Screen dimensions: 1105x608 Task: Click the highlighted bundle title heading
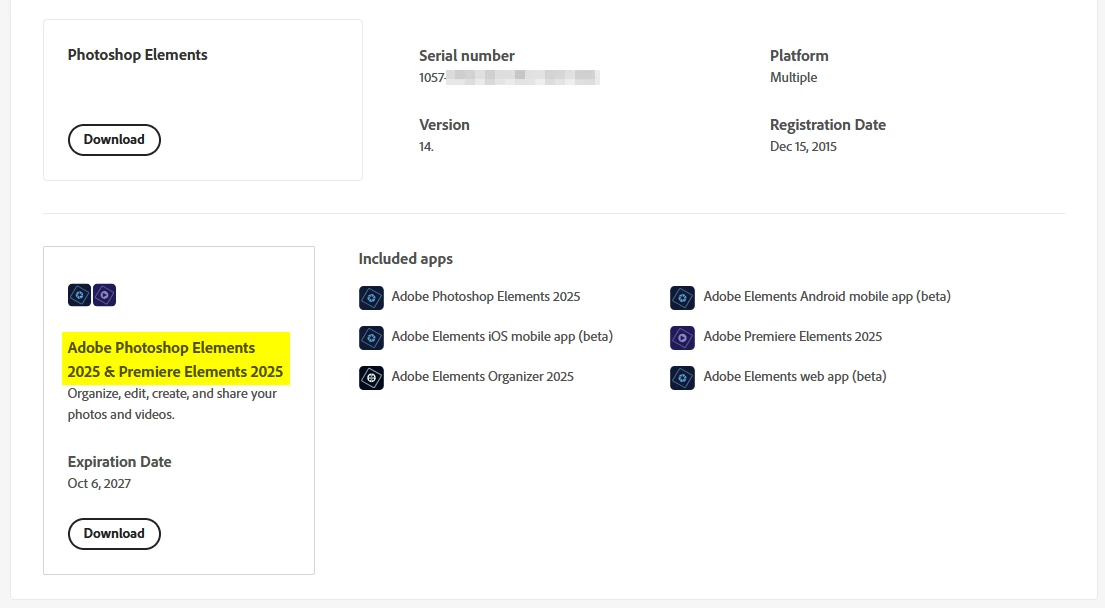[x=175, y=359]
